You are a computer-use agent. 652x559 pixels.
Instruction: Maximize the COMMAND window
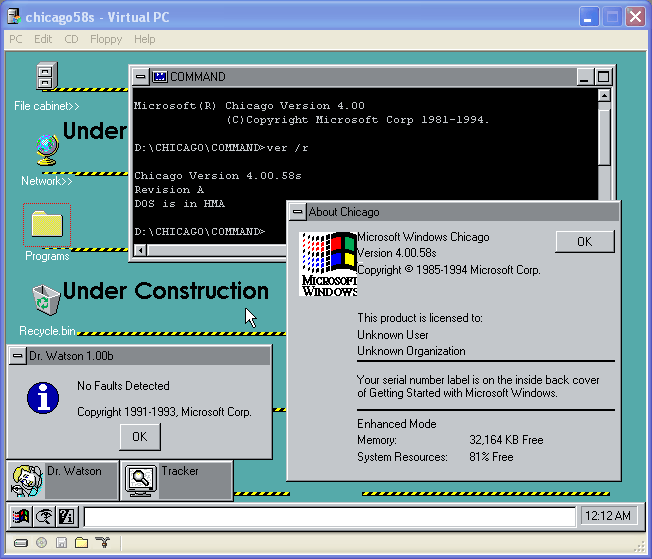(x=603, y=77)
